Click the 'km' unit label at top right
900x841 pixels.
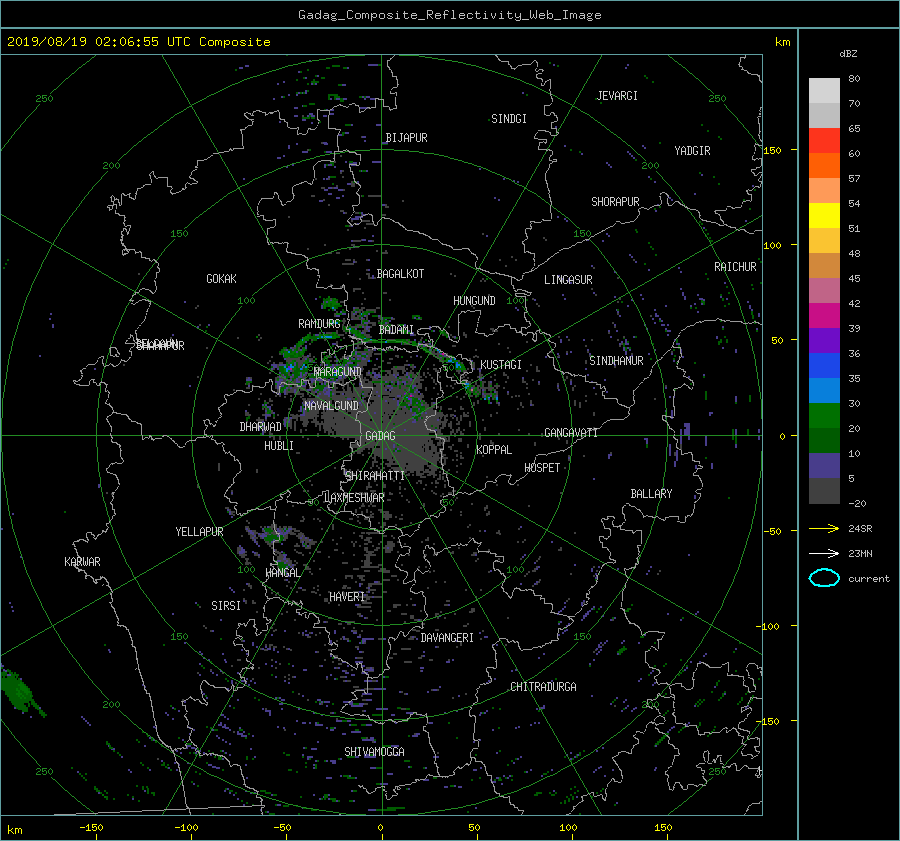pyautogui.click(x=782, y=42)
